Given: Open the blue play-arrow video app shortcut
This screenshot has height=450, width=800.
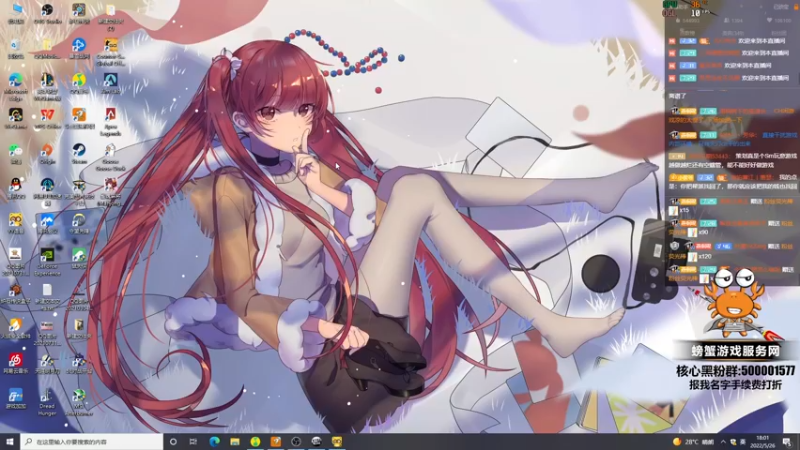Looking at the screenshot, I should pos(79,48).
